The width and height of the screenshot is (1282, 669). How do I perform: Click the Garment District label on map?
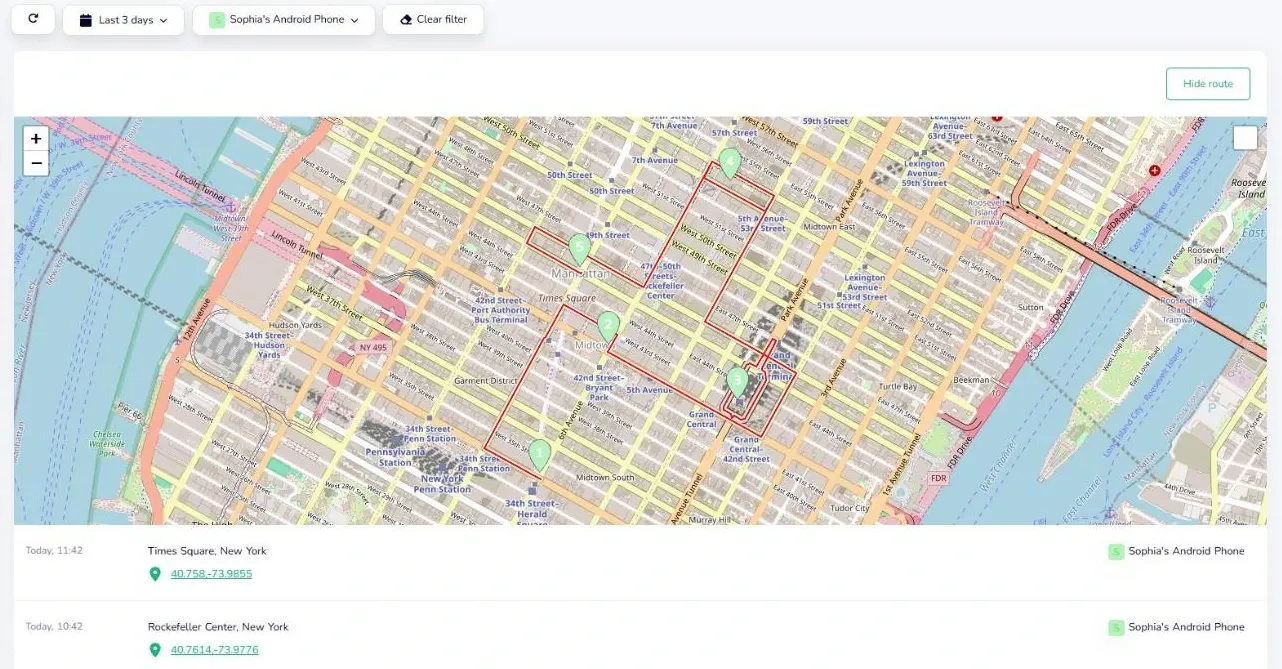pyautogui.click(x=486, y=381)
